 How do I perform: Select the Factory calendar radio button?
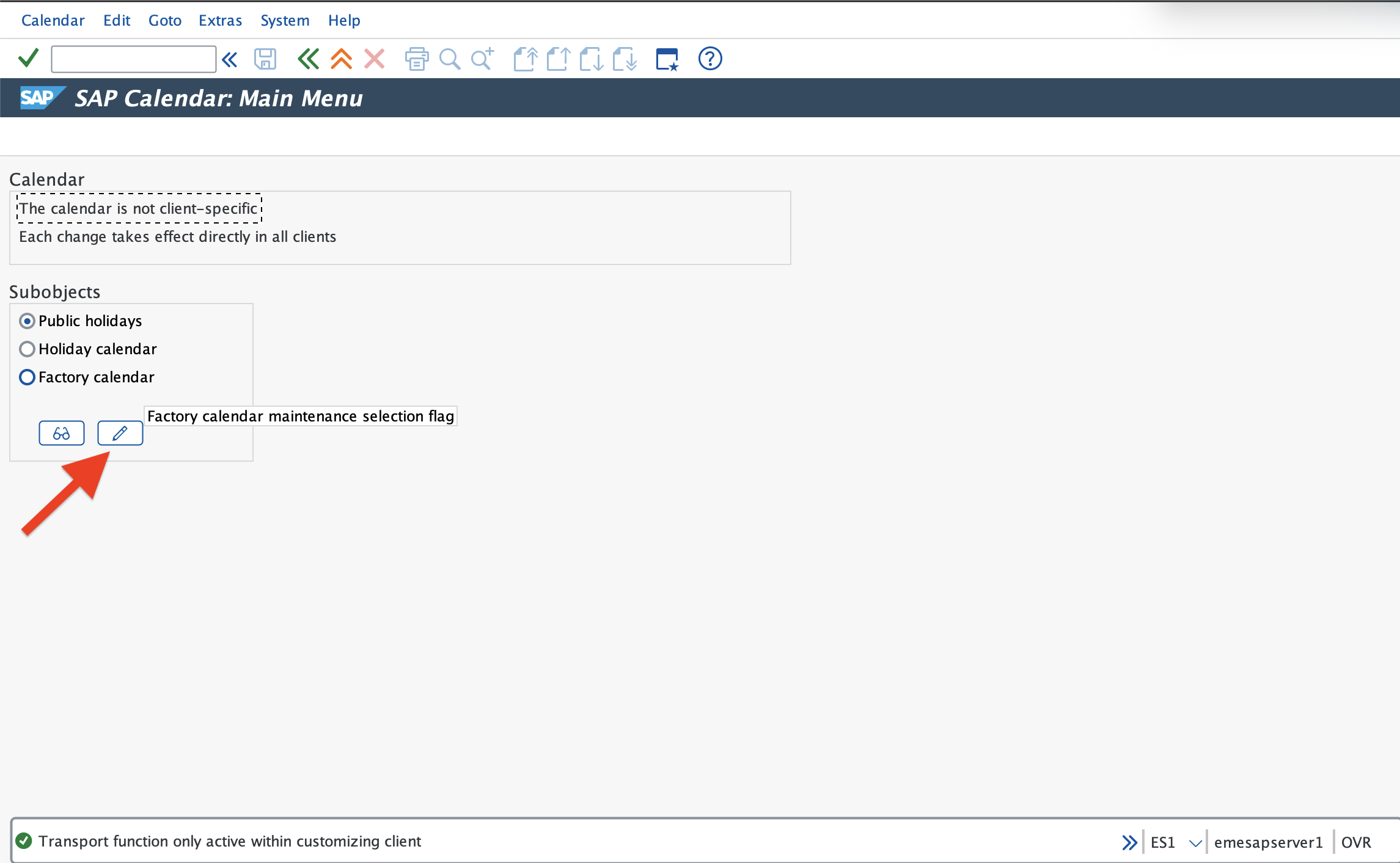click(x=27, y=377)
